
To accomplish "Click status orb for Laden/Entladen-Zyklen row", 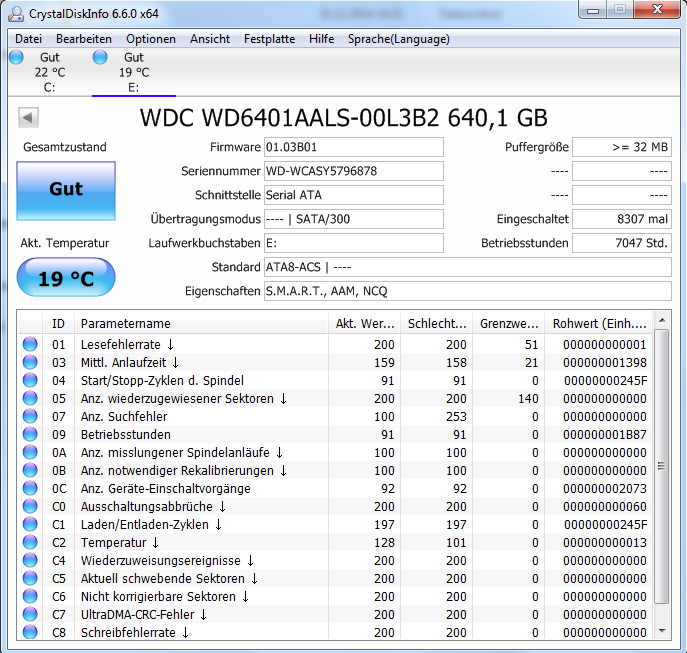I will point(30,524).
